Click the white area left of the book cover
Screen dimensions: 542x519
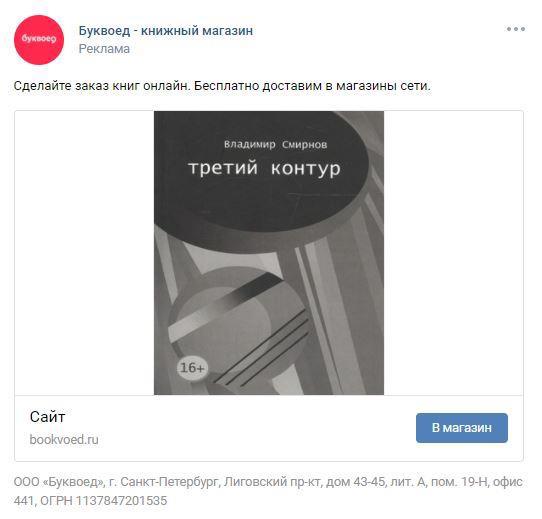pos(84,253)
